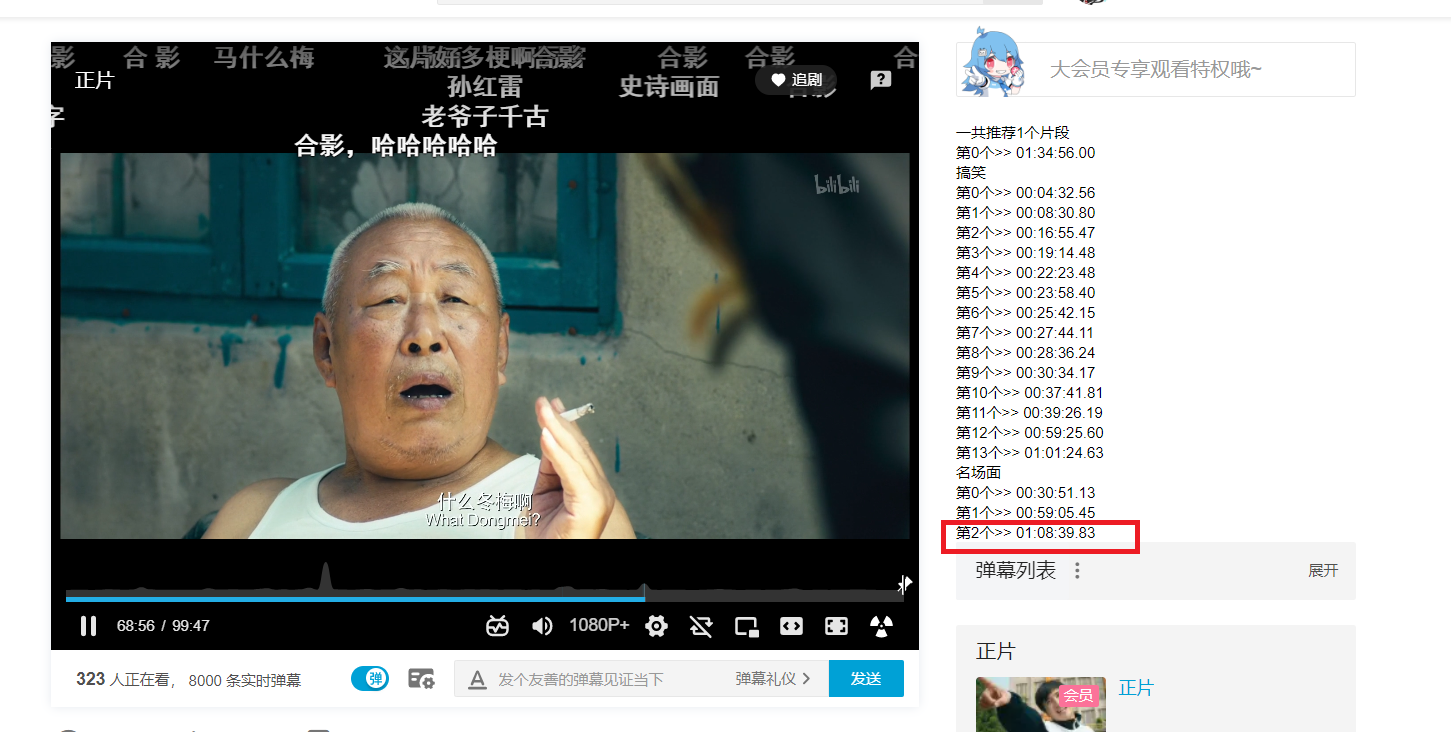
Task: Jump to 搞笑 clip 01:01:24.63
Action: click(1029, 453)
